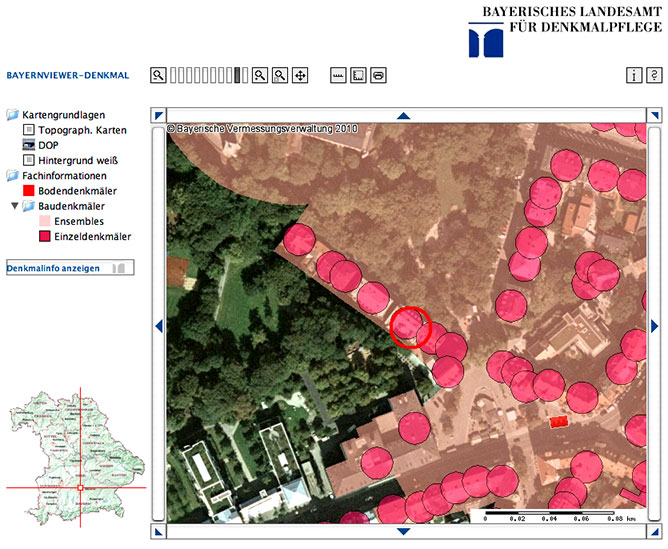Enable the Topograph. Karten layer
Viewport: 668px width, 549px height.
(x=29, y=130)
